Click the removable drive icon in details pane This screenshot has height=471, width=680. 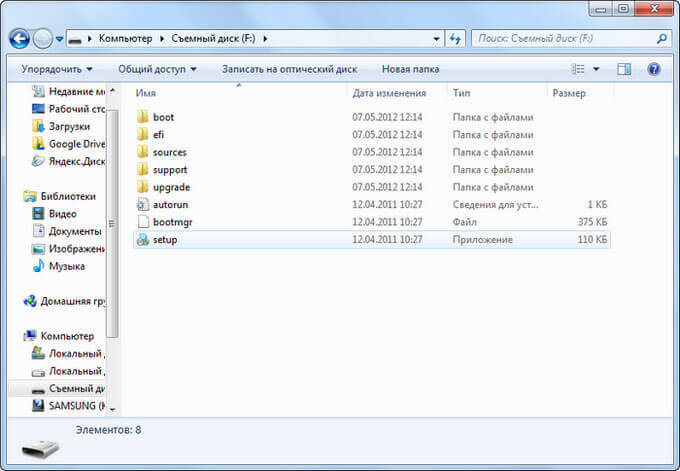(40, 448)
